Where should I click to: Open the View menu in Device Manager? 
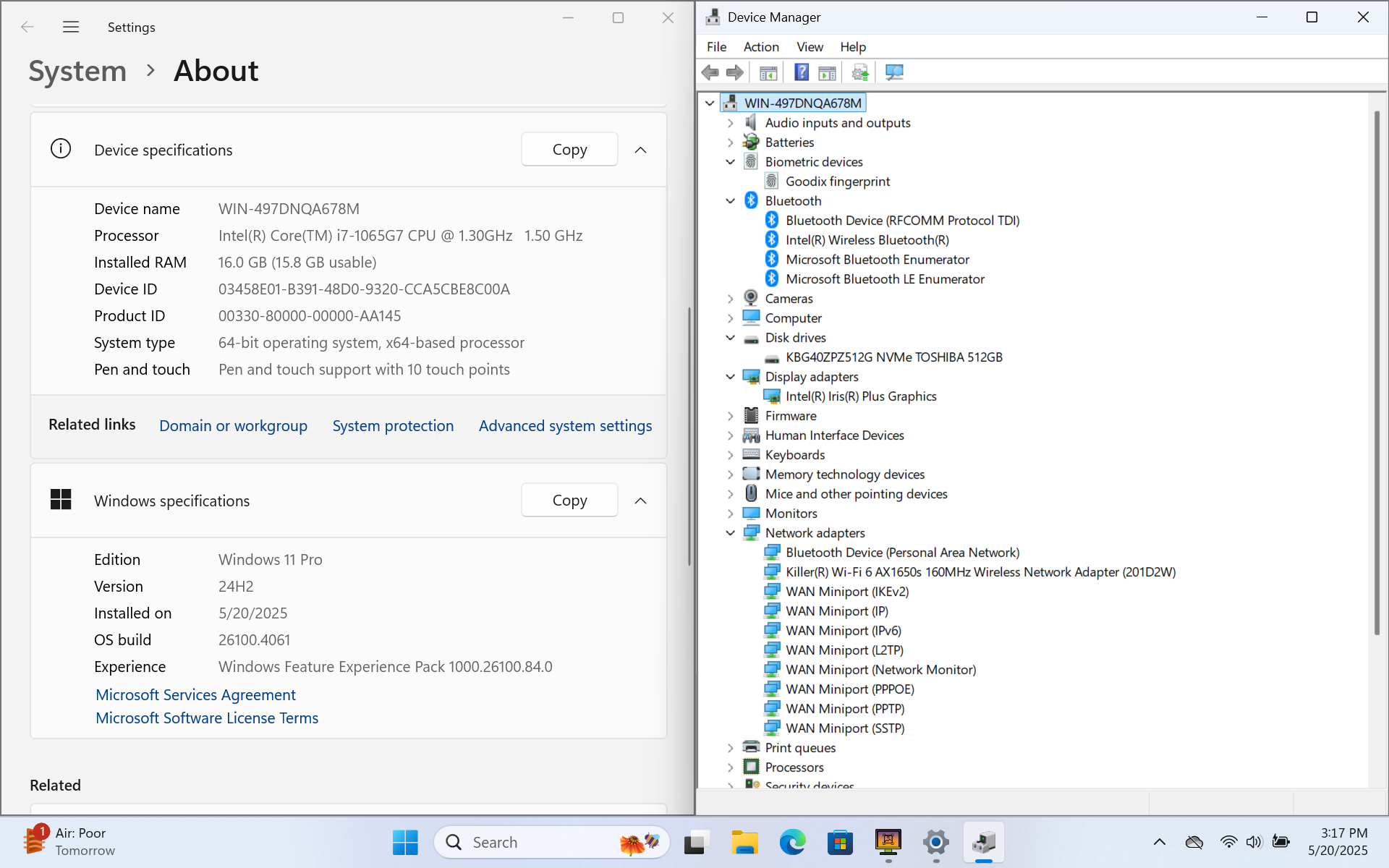(810, 47)
